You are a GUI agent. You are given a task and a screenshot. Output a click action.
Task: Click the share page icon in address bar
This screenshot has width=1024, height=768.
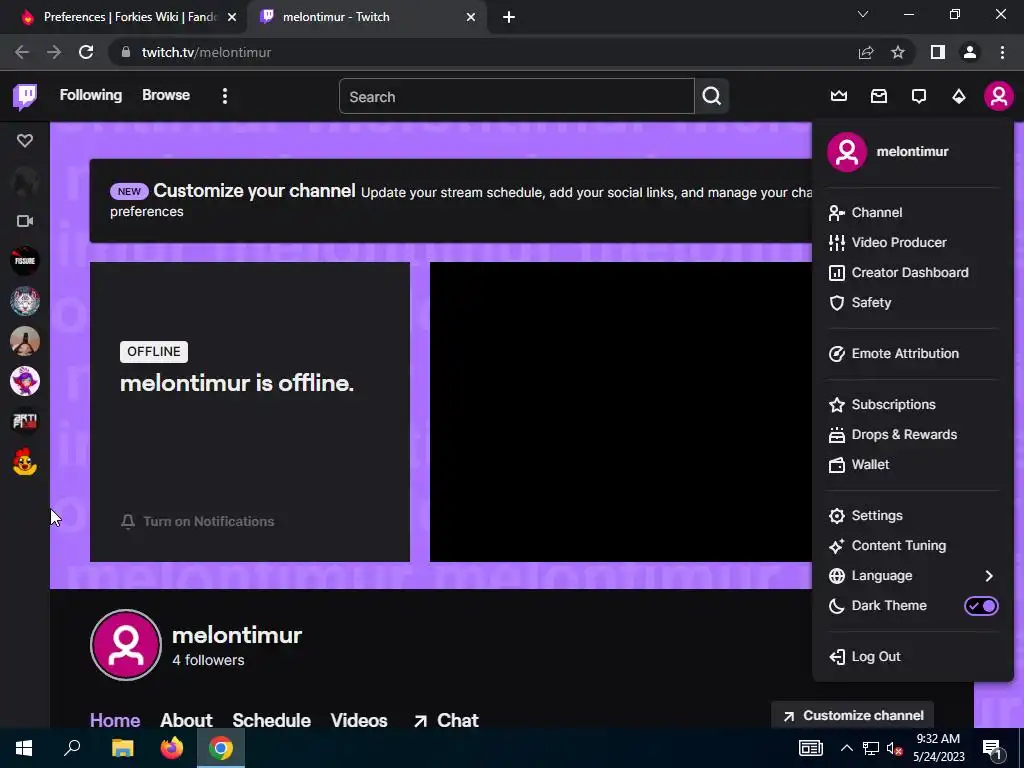click(866, 52)
